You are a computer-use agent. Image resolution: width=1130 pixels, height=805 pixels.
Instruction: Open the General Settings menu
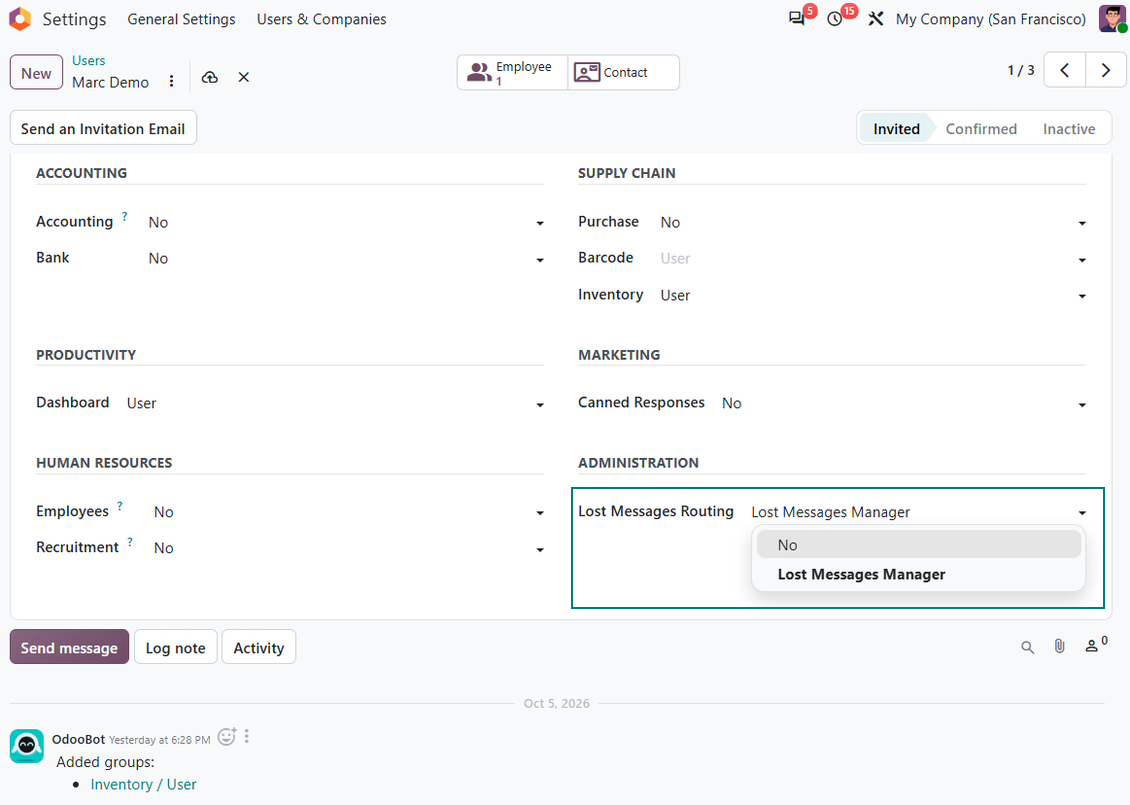pyautogui.click(x=182, y=19)
